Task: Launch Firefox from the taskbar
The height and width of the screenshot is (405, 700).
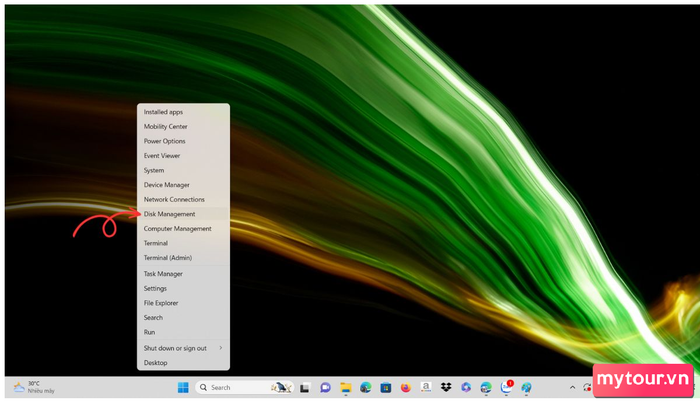Action: tap(405, 387)
